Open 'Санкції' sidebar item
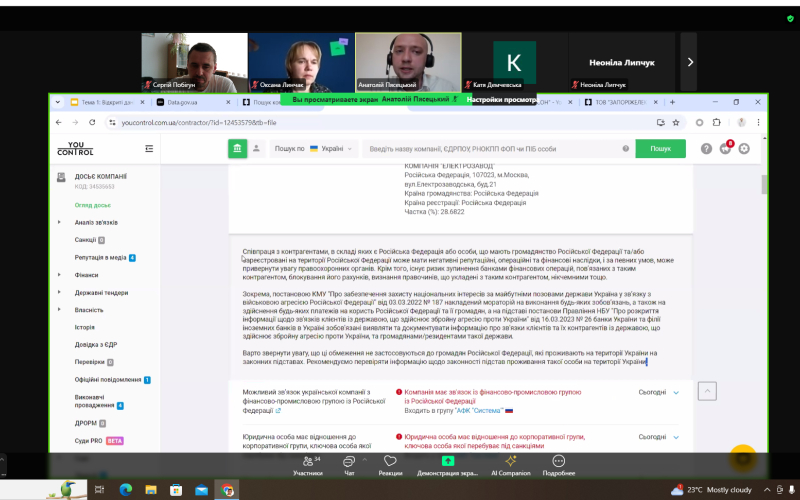The image size is (800, 500). click(x=89, y=240)
